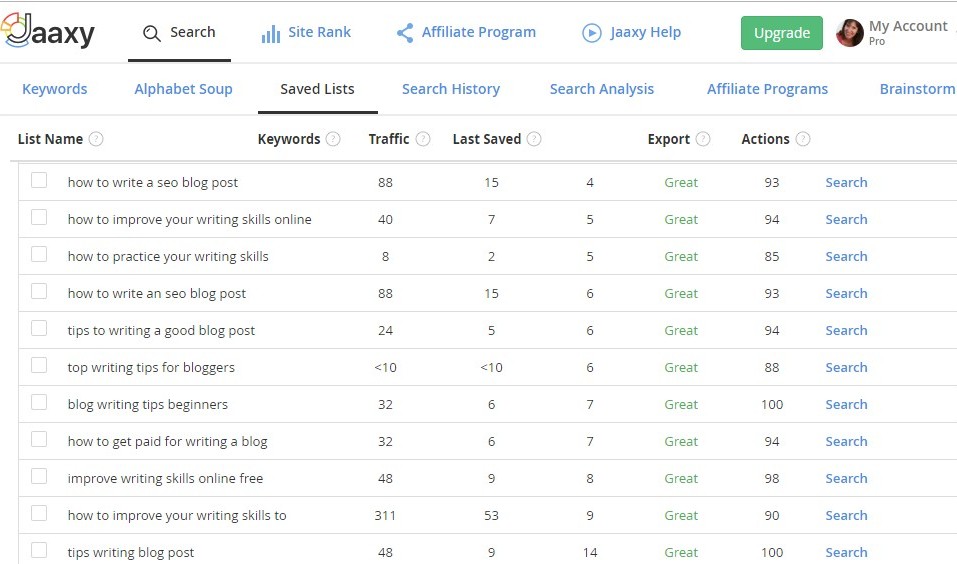957x564 pixels.
Task: Click the 311 traffic value
Action: coord(385,516)
